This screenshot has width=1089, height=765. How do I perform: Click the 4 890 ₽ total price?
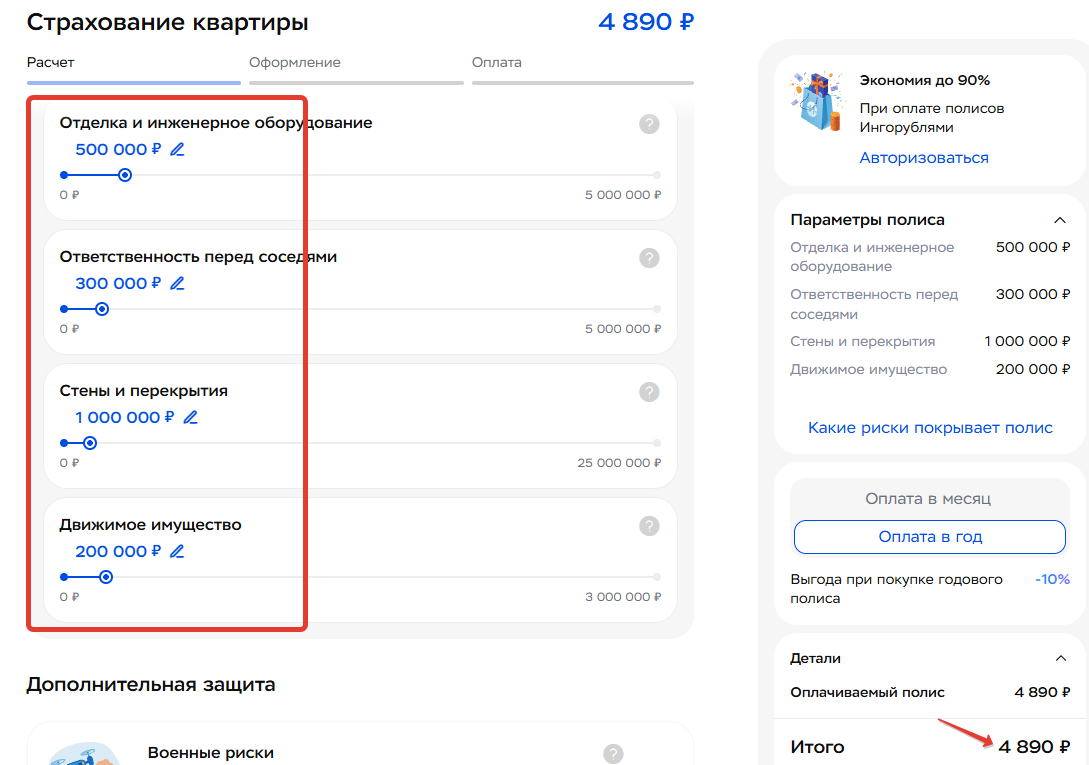[x=645, y=21]
